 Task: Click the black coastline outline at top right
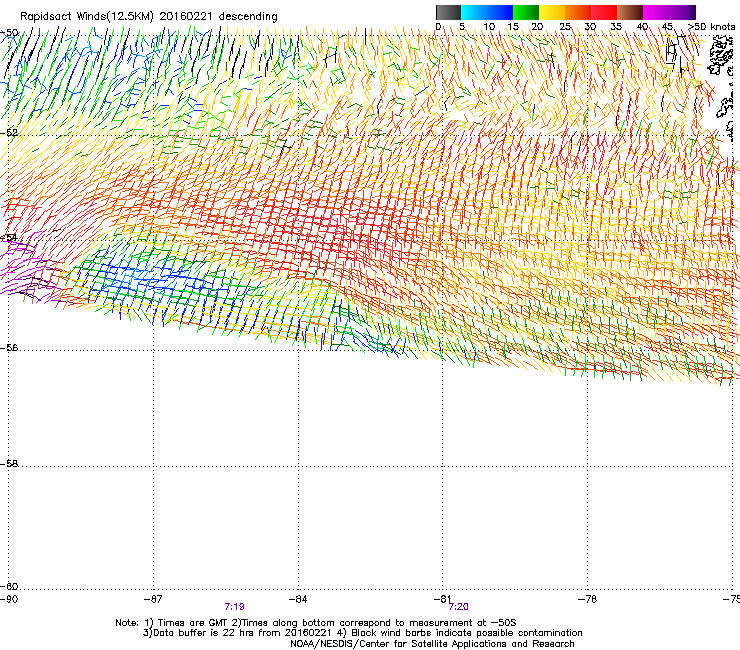pyautogui.click(x=722, y=57)
